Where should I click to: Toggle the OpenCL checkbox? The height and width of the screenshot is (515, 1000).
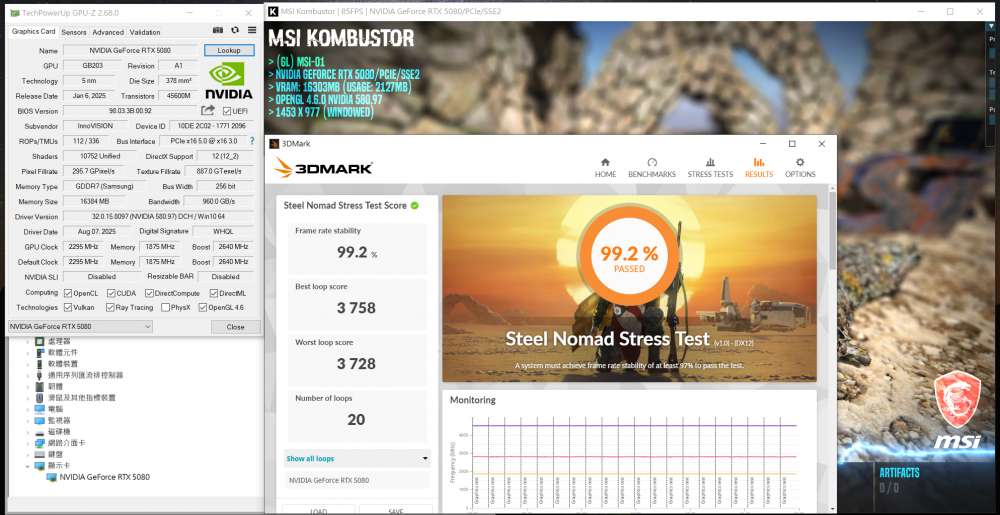pos(68,293)
